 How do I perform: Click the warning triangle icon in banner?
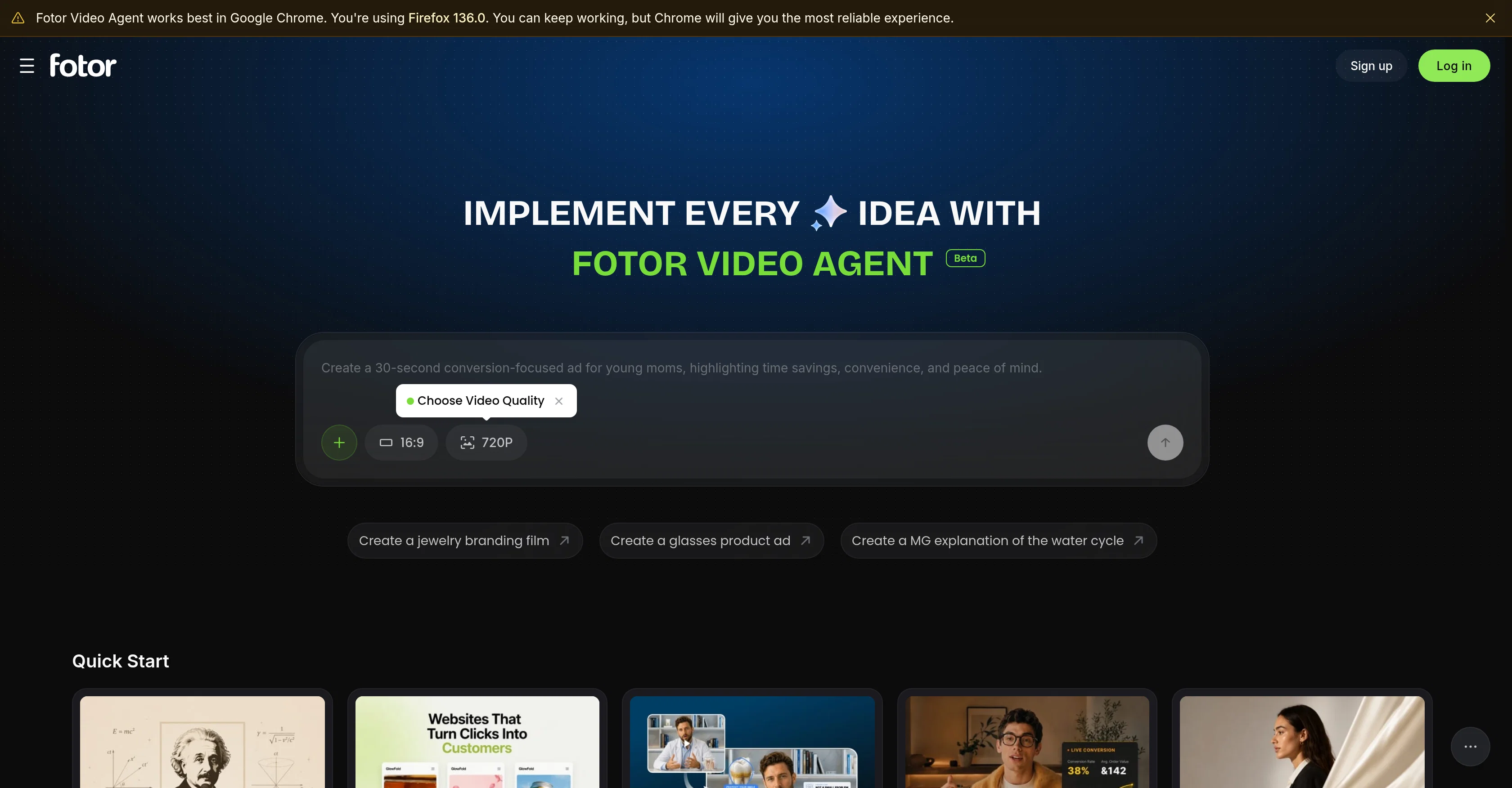(18, 18)
